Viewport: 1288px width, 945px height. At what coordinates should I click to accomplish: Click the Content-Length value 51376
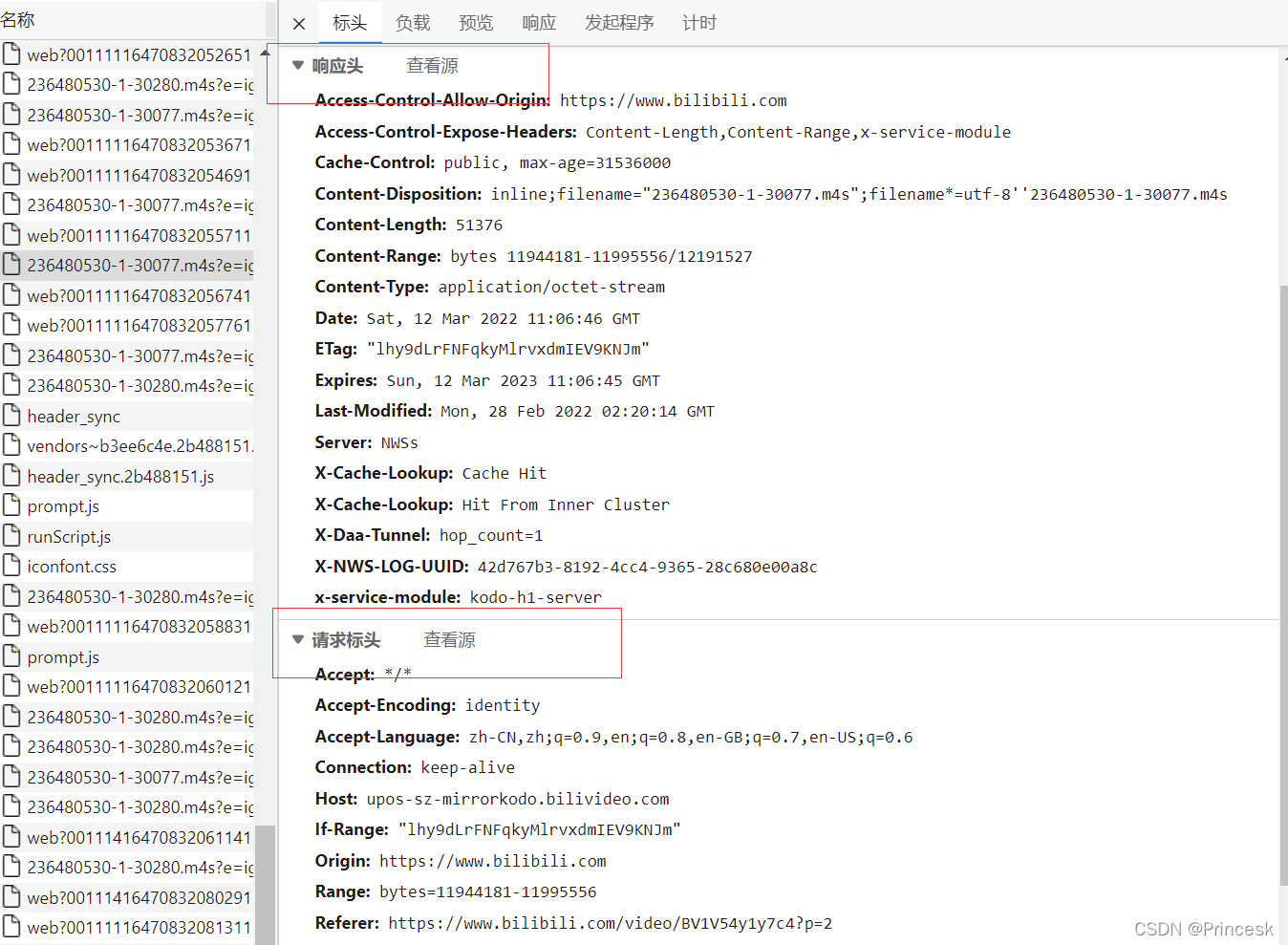point(479,225)
